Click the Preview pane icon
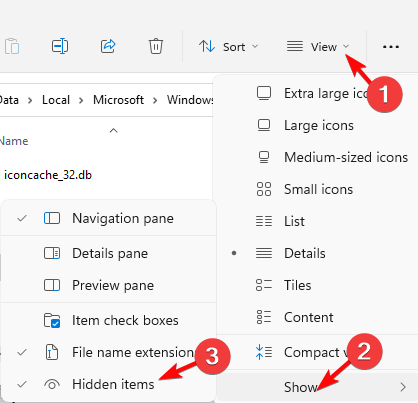Image resolution: width=418 pixels, height=403 pixels. click(x=52, y=285)
